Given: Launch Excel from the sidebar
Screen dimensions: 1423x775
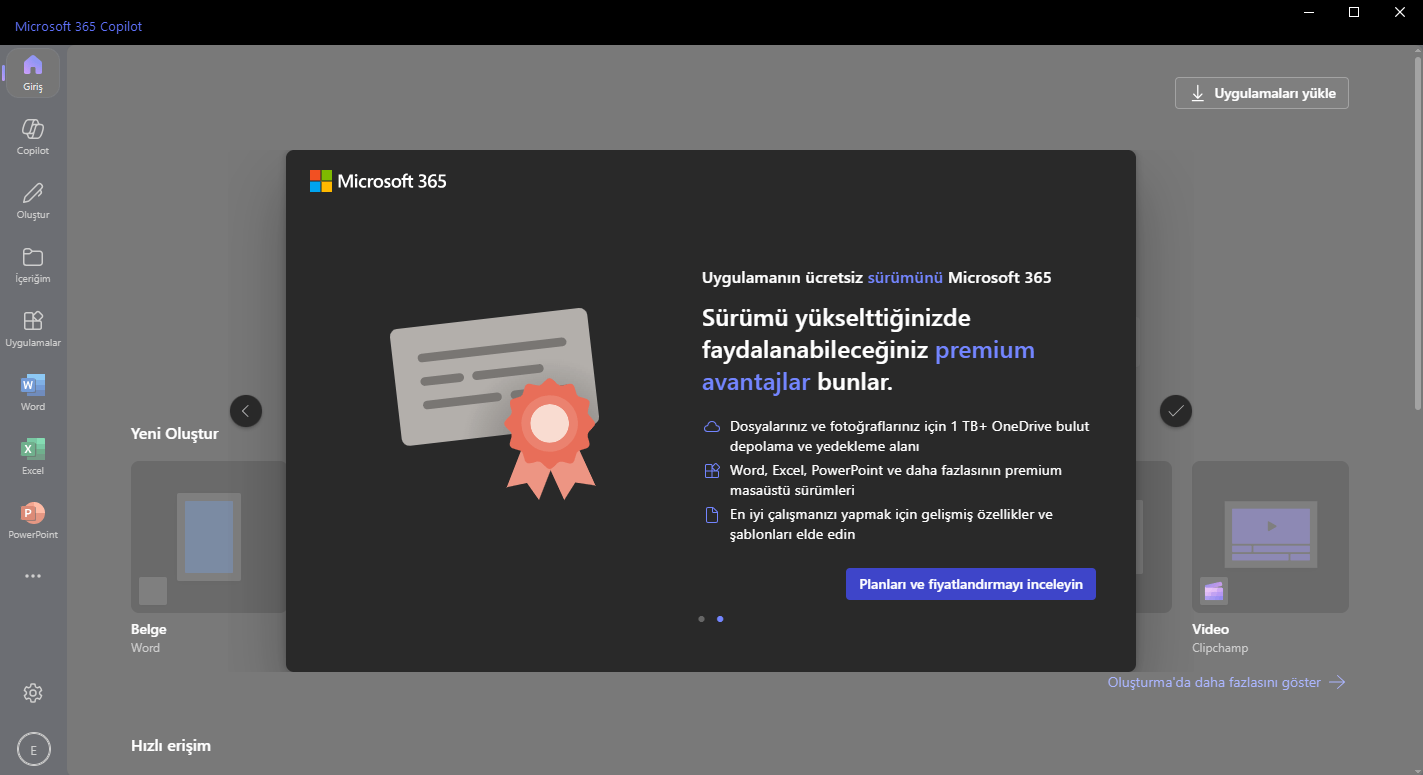Looking at the screenshot, I should click(x=33, y=457).
